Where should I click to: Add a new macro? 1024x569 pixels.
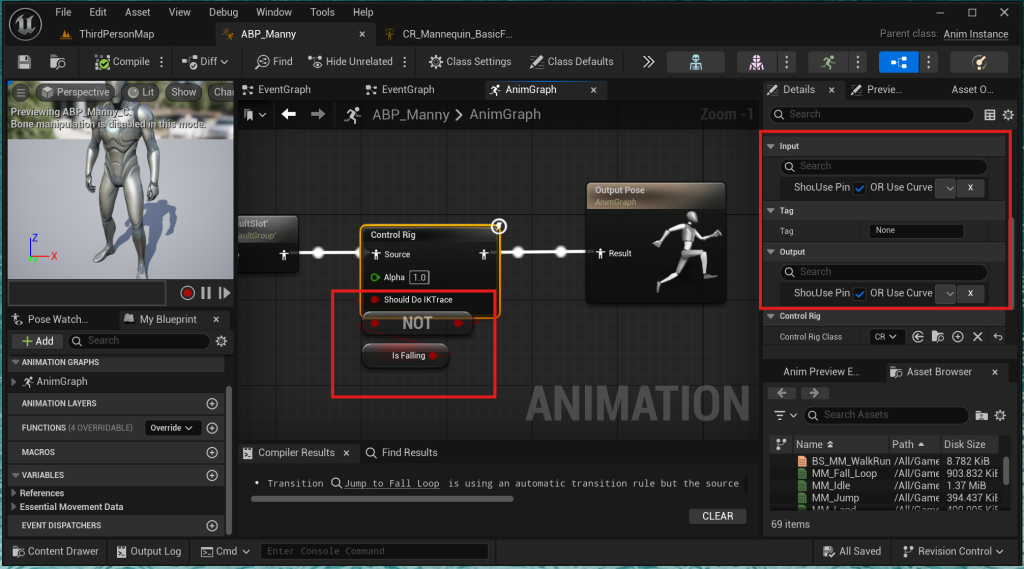coord(212,452)
